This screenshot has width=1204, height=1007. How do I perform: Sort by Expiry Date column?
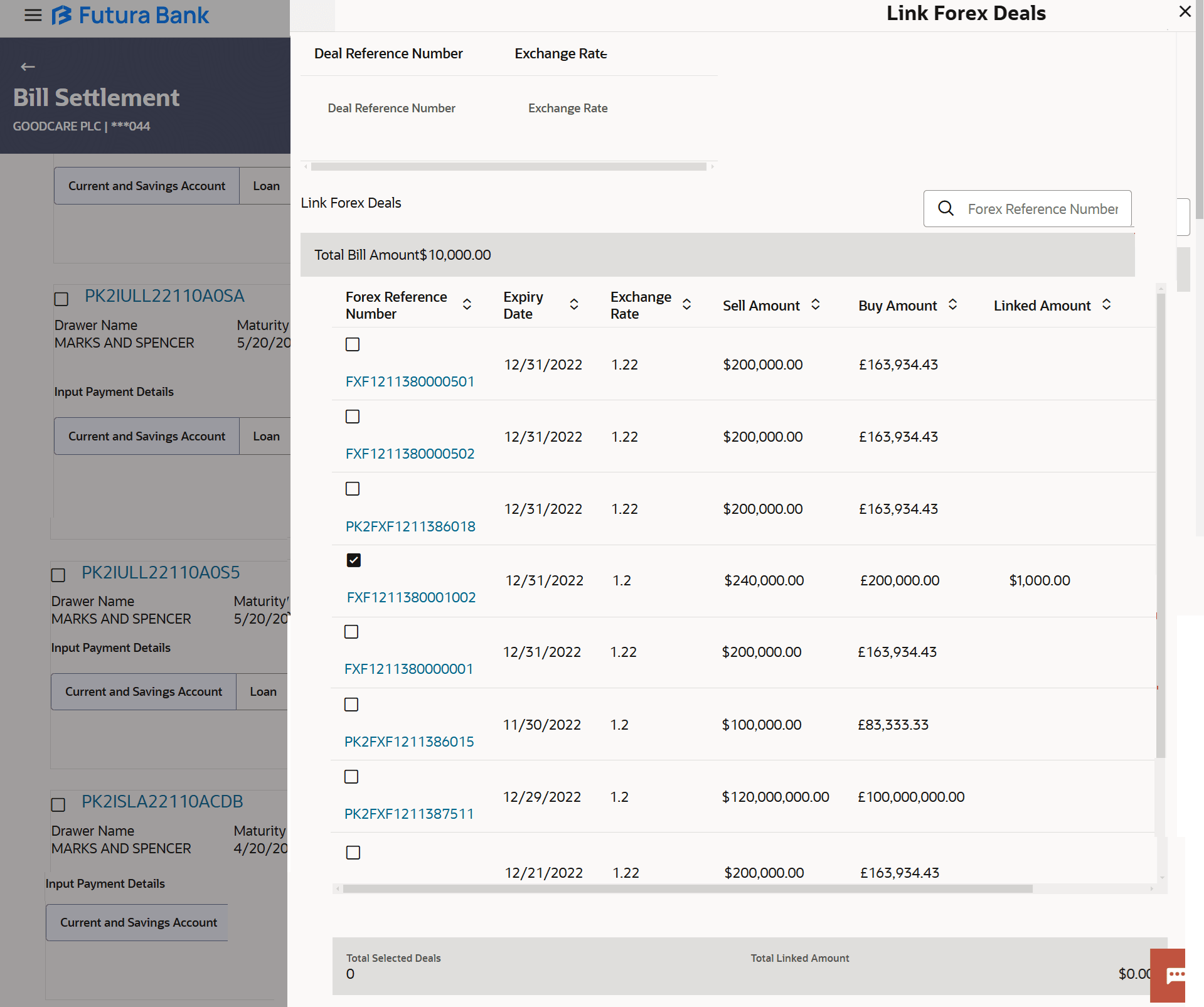click(x=573, y=305)
